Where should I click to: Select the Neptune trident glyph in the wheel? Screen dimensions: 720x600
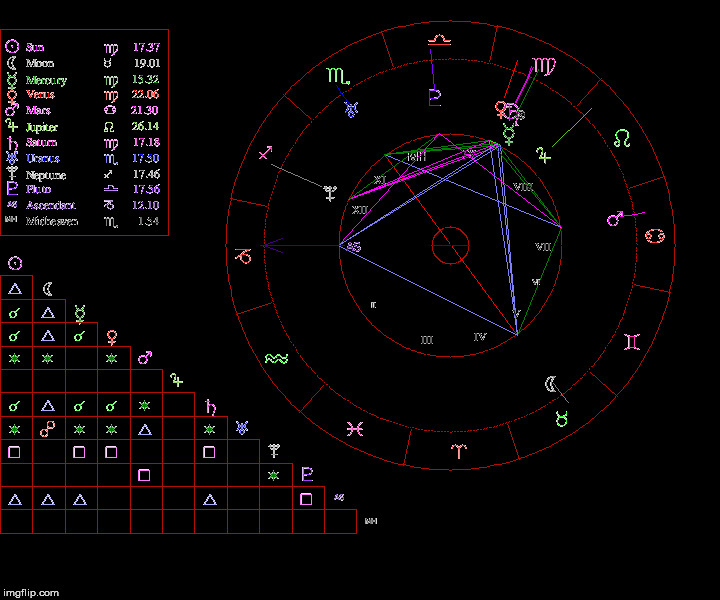point(331,194)
